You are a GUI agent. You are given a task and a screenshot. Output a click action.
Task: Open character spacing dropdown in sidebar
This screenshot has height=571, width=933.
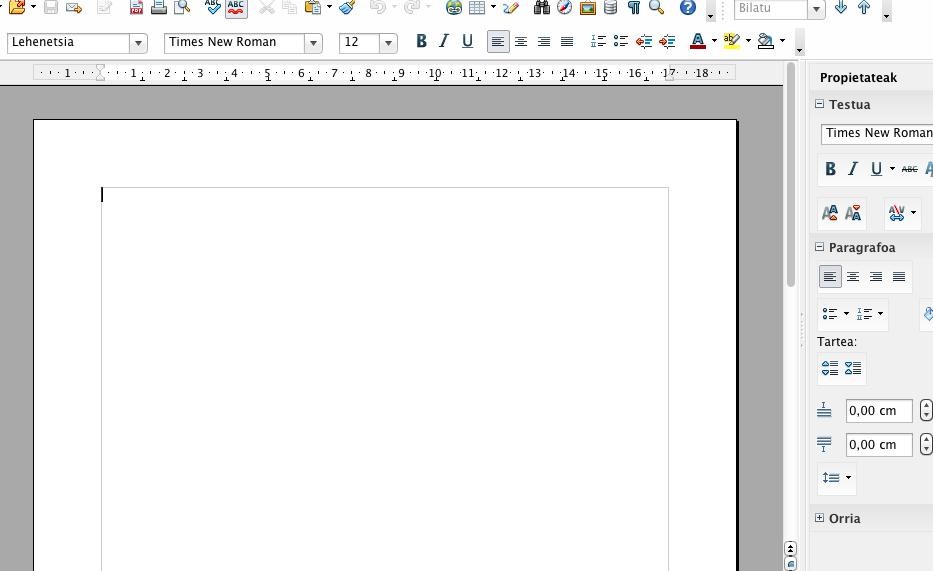[913, 212]
